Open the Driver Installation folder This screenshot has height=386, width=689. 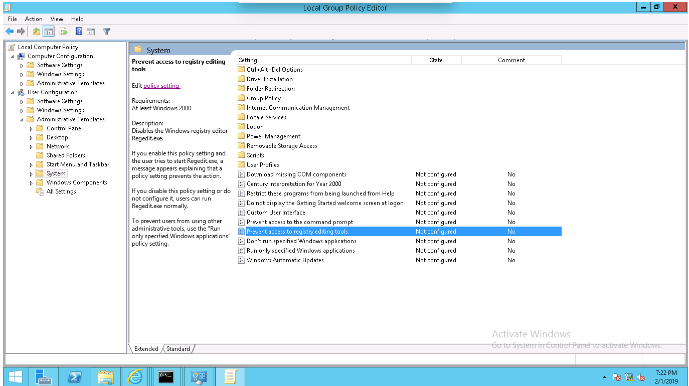coord(269,79)
